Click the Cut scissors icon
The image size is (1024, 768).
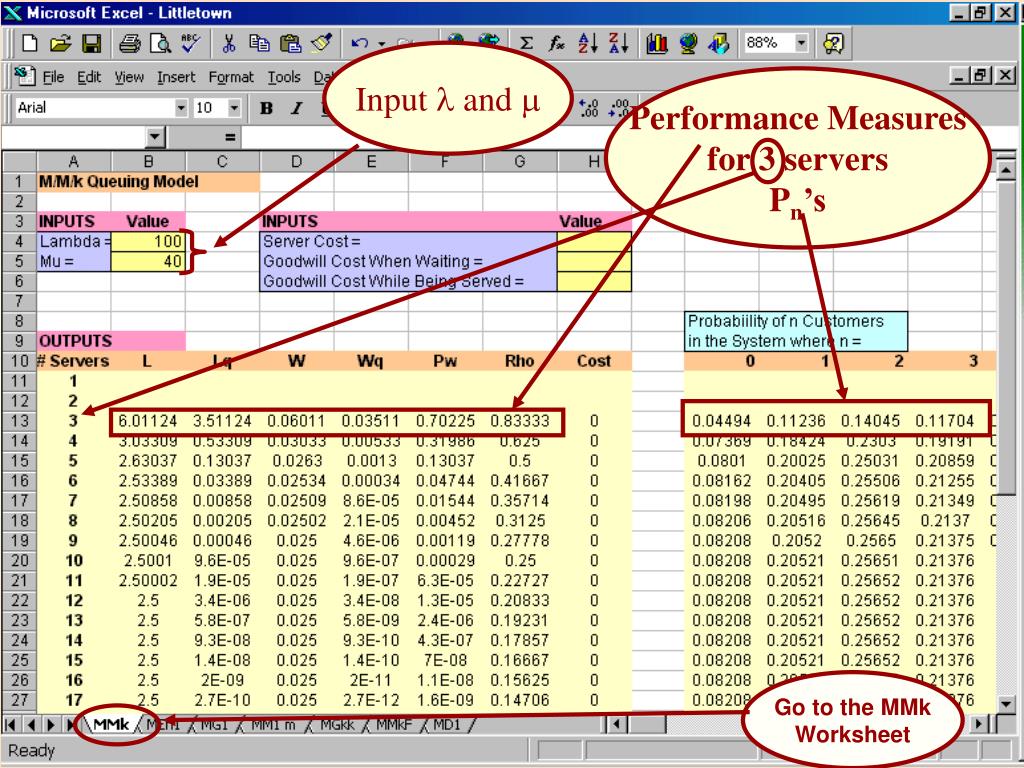tap(229, 44)
